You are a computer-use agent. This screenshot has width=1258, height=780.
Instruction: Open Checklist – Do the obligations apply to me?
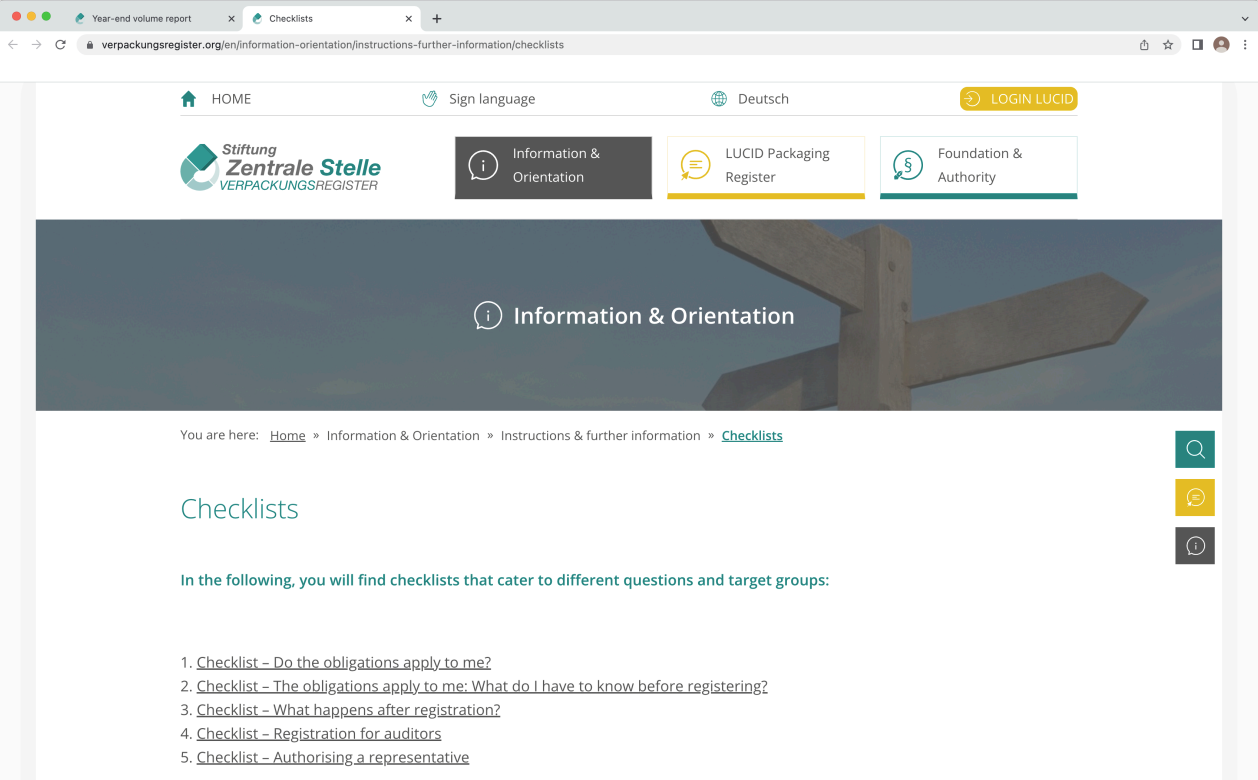click(x=343, y=662)
